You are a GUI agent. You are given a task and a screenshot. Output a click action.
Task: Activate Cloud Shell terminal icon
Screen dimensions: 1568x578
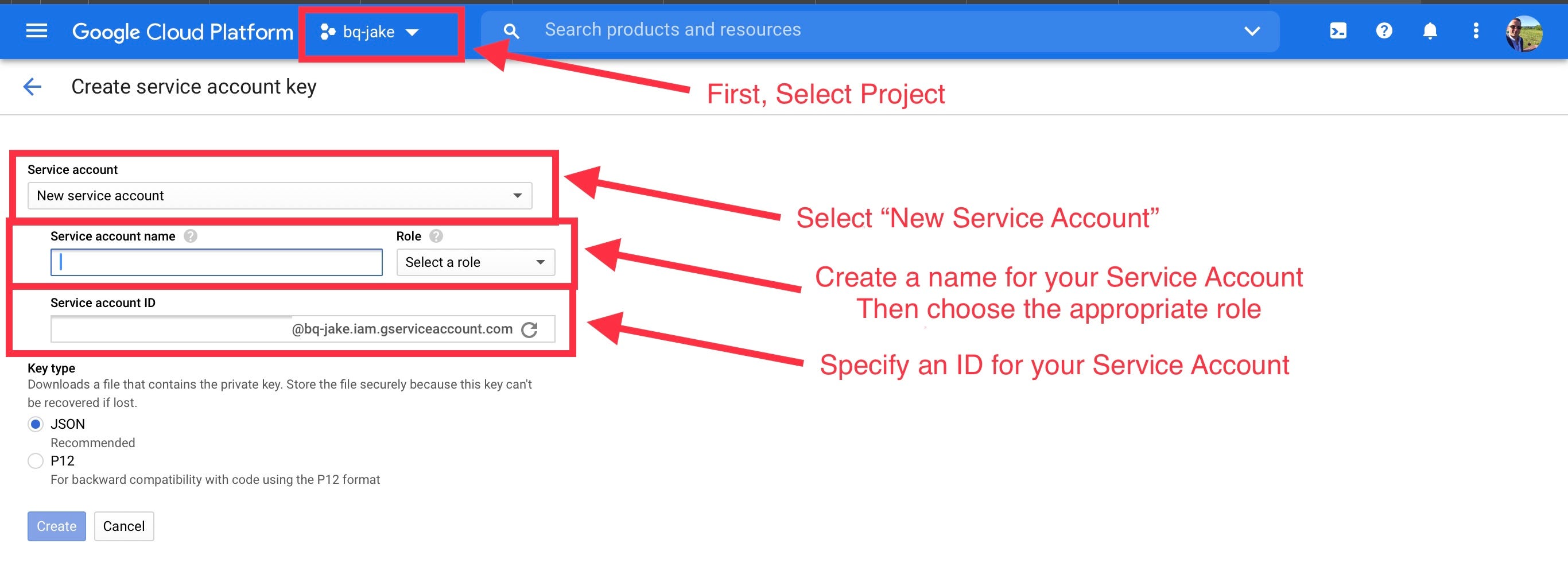[1338, 30]
